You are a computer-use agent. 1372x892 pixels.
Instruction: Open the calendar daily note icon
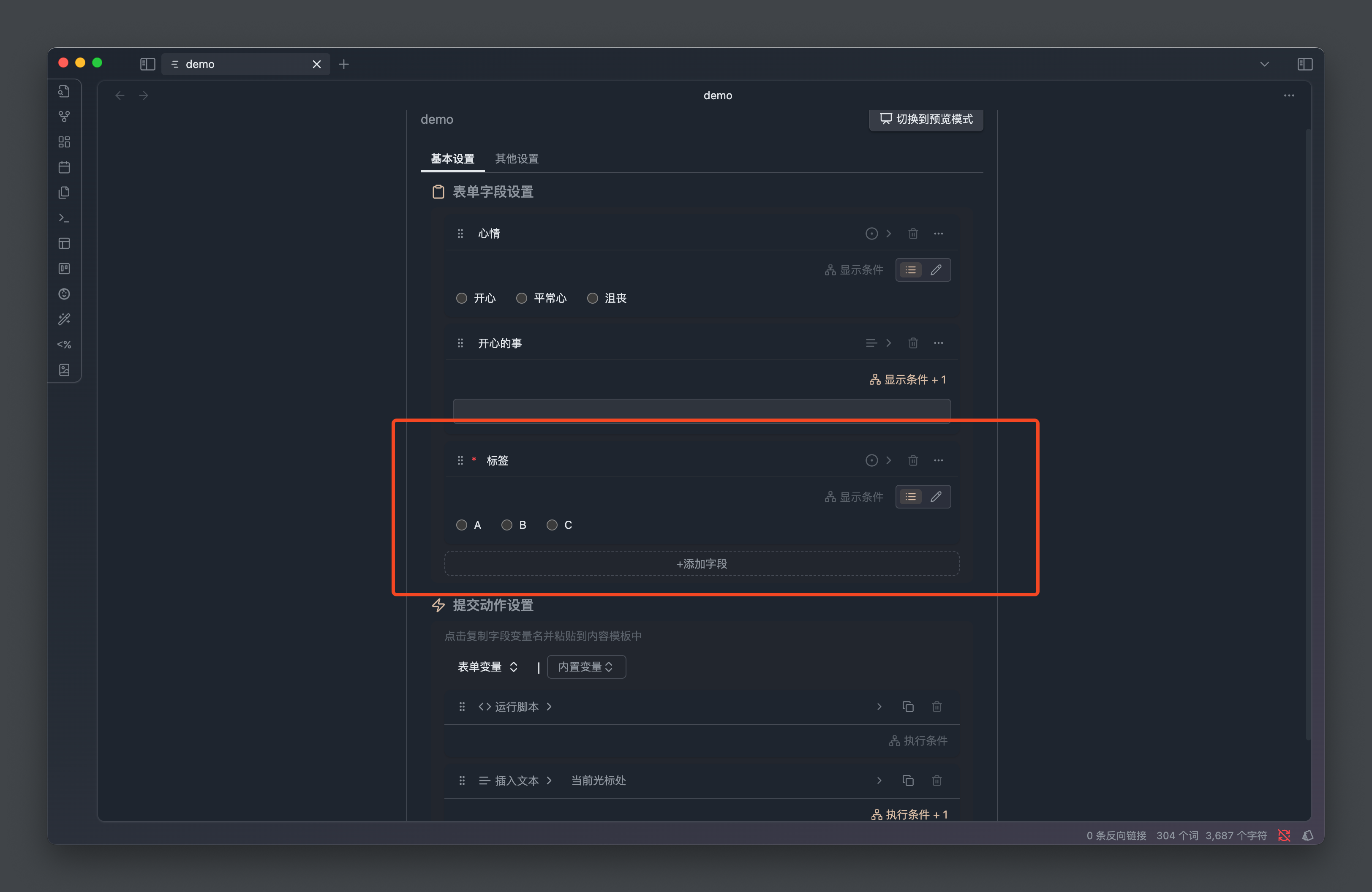pos(64,167)
